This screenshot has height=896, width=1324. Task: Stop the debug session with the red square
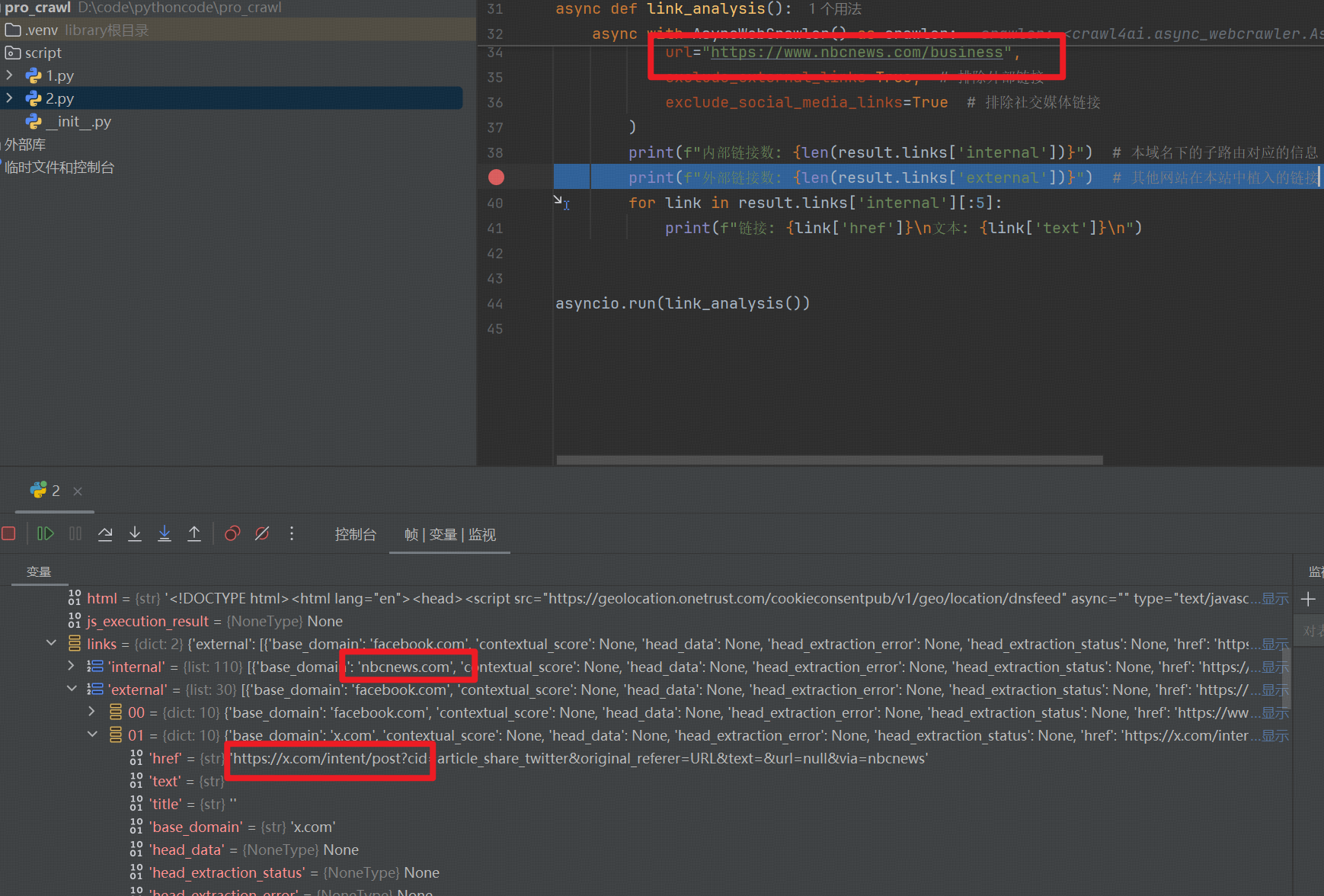click(9, 534)
